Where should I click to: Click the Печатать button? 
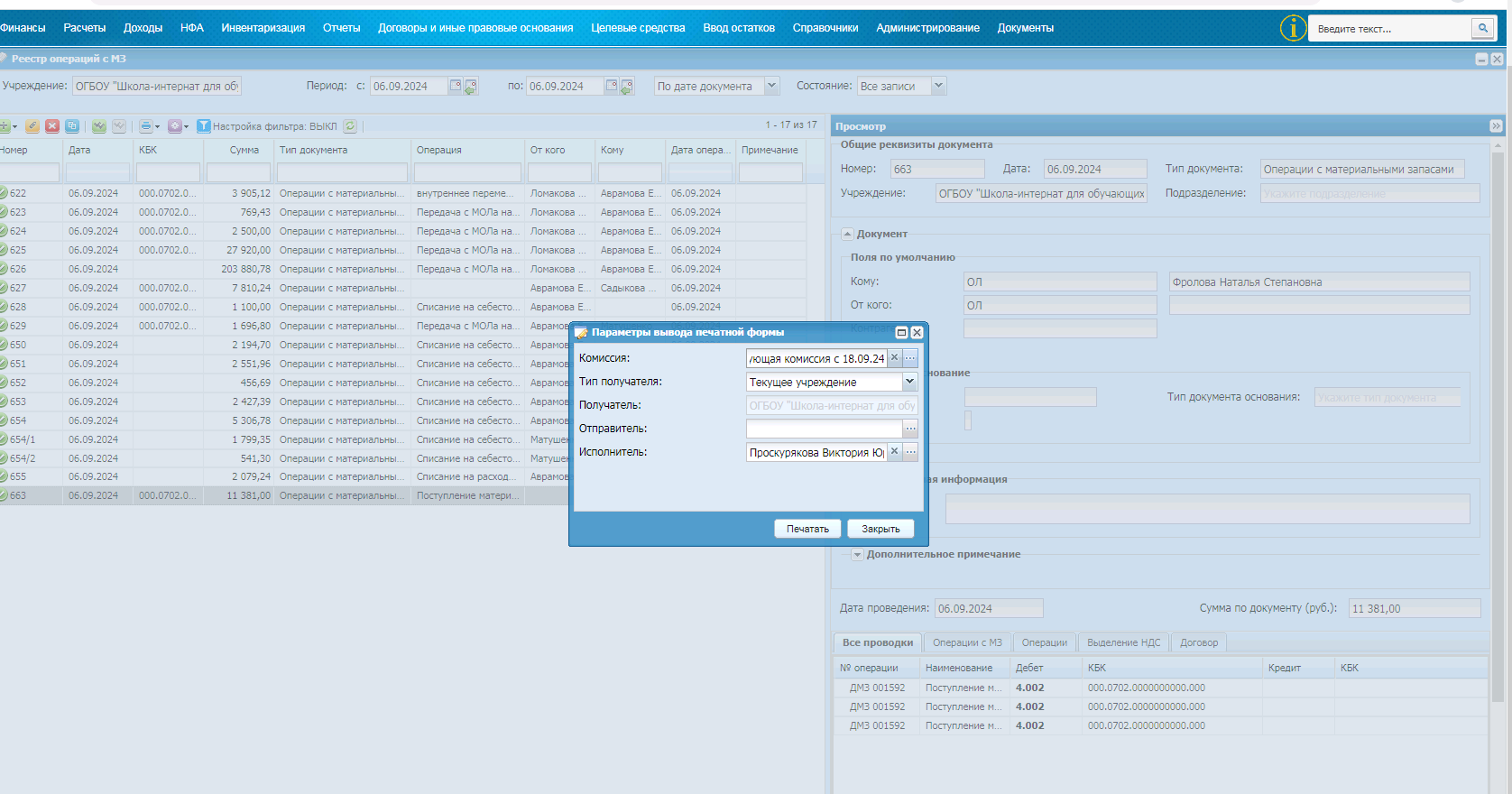[807, 529]
